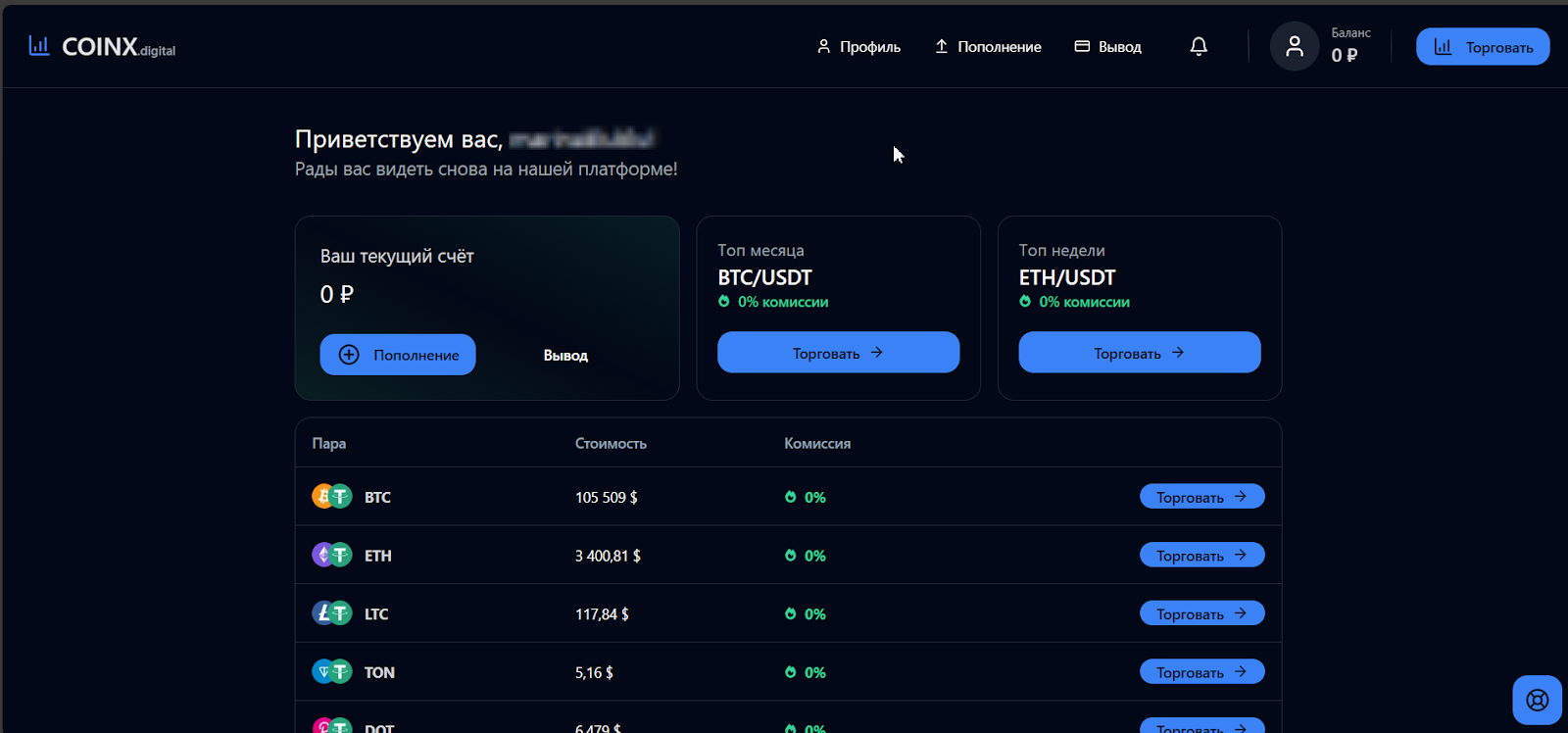Click the TON label in the table

(x=379, y=672)
